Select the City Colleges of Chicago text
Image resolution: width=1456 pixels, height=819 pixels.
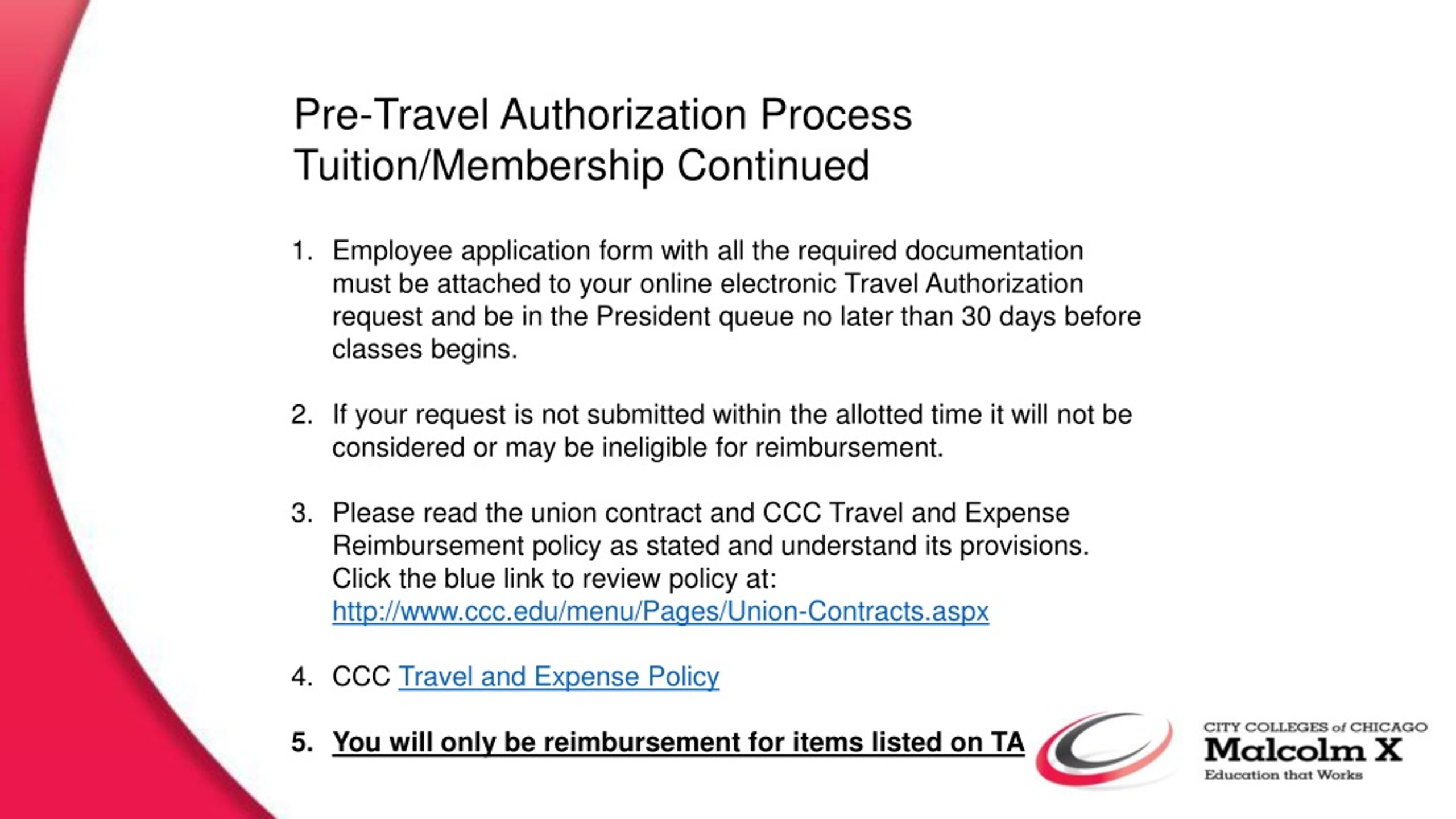pos(1315,727)
